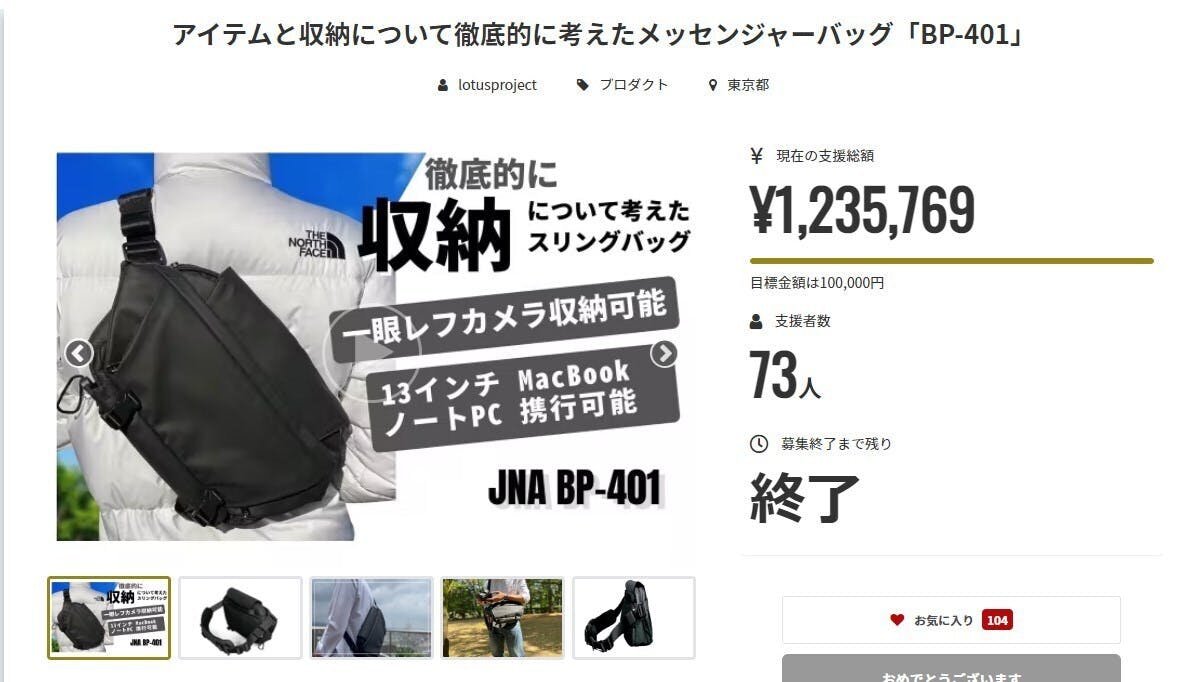Open the lotusproject profile link
1204x682 pixels.
tap(497, 85)
